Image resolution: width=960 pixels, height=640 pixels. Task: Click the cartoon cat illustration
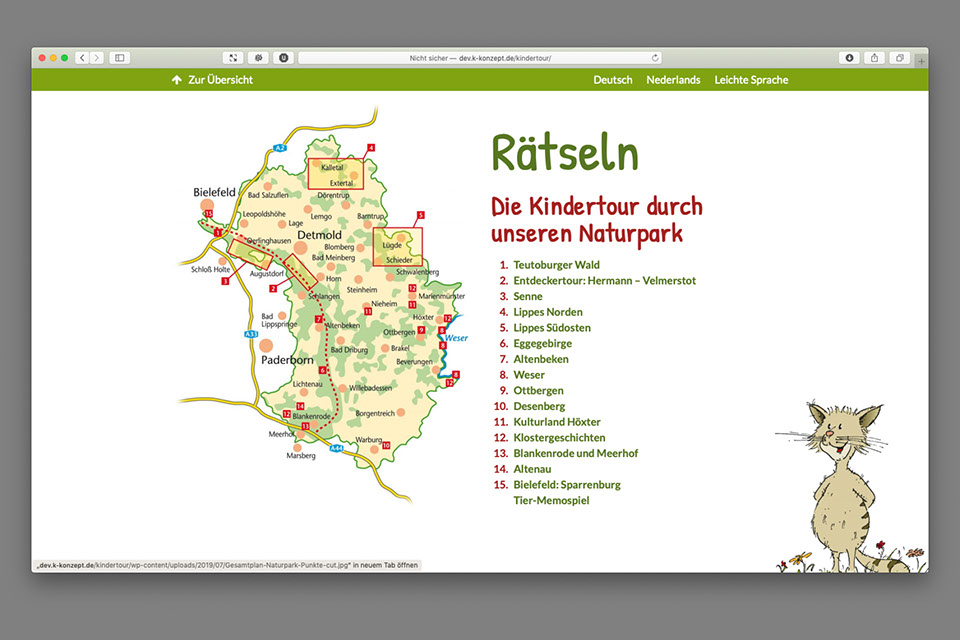tap(838, 480)
